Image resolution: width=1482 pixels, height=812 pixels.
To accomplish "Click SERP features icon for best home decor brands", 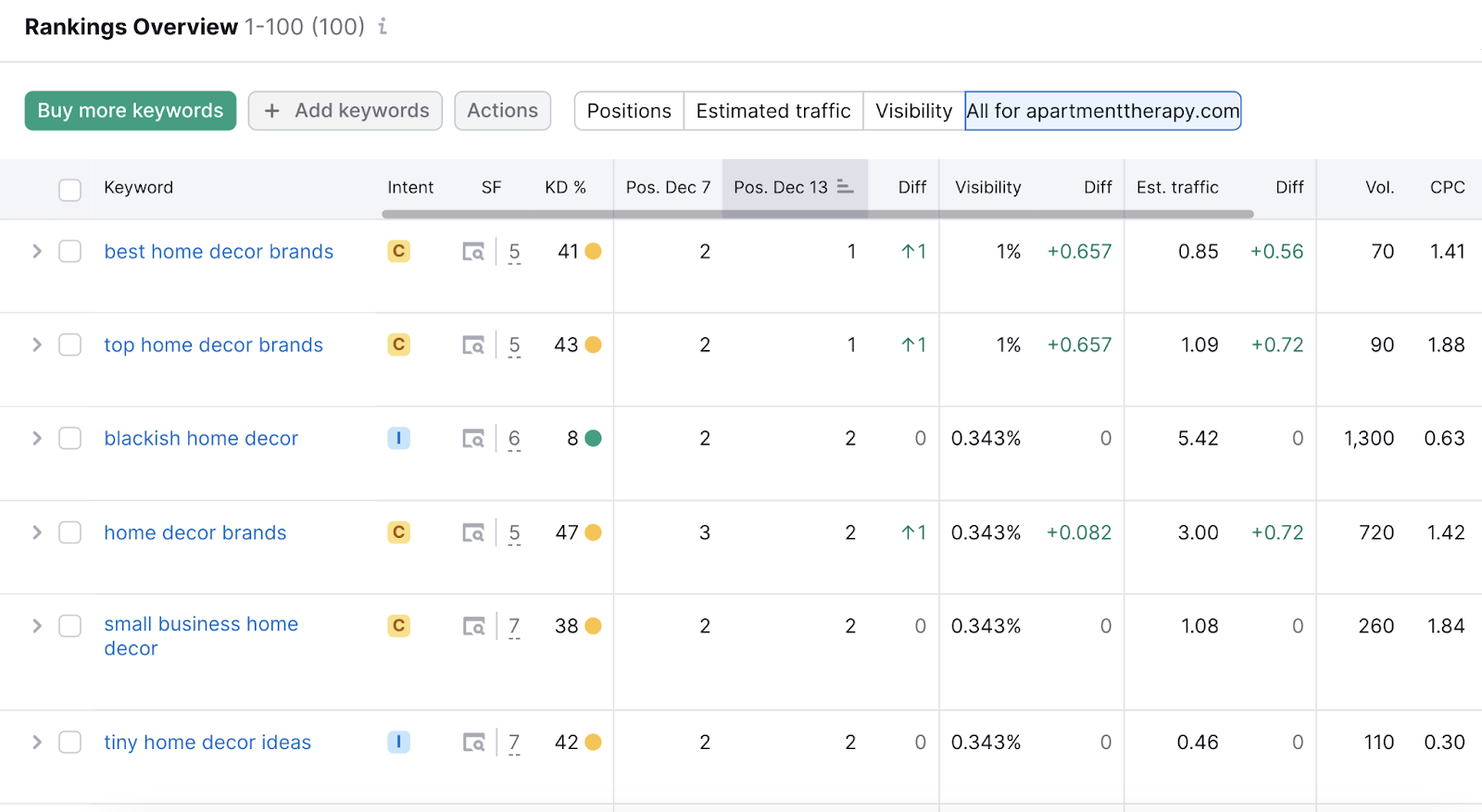I will pyautogui.click(x=473, y=252).
